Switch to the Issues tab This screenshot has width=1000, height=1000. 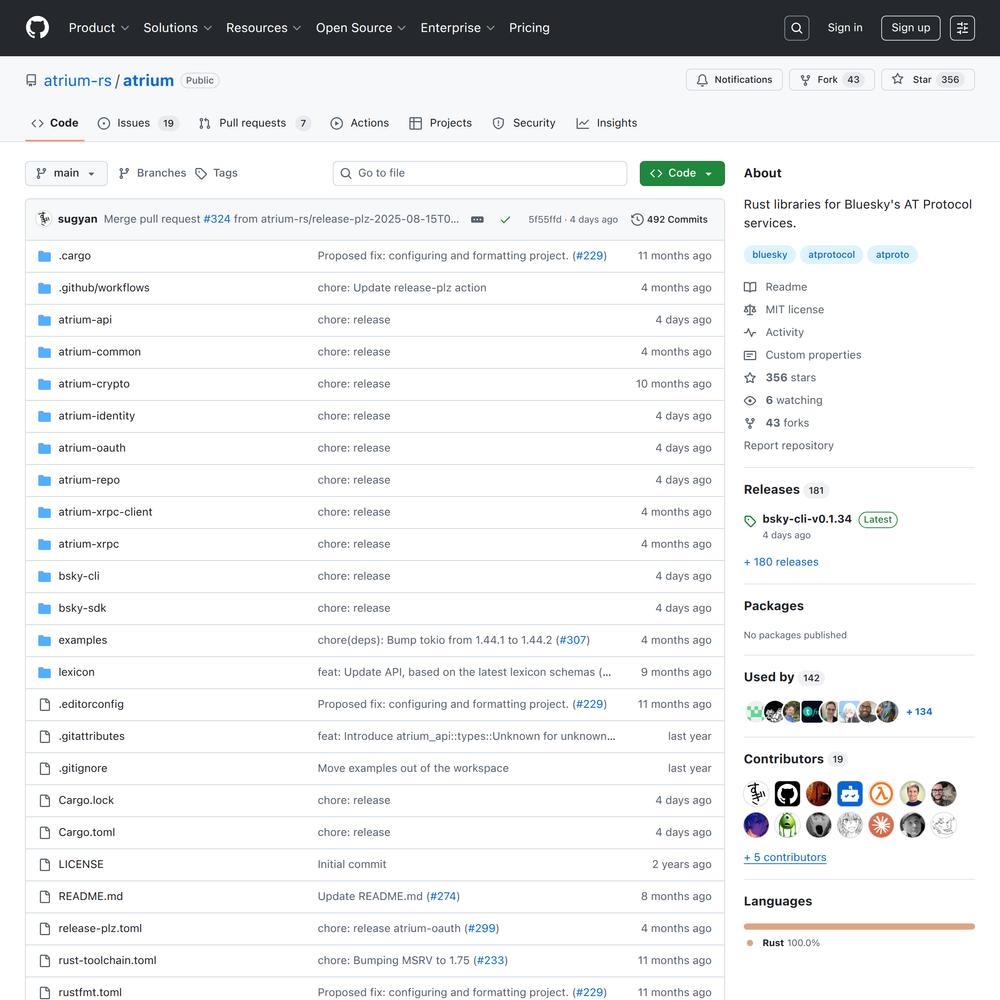[x=137, y=123]
